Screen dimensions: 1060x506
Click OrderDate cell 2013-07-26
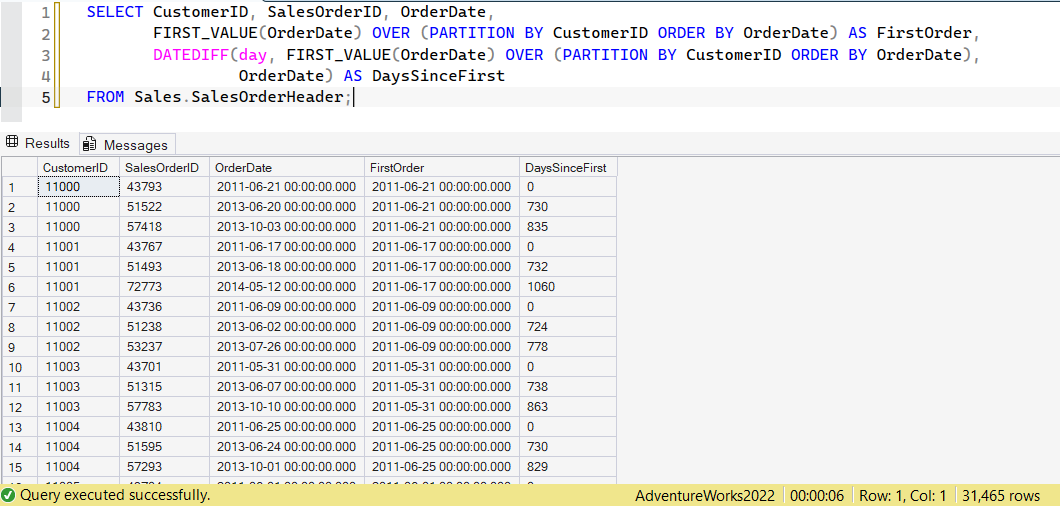pos(286,347)
